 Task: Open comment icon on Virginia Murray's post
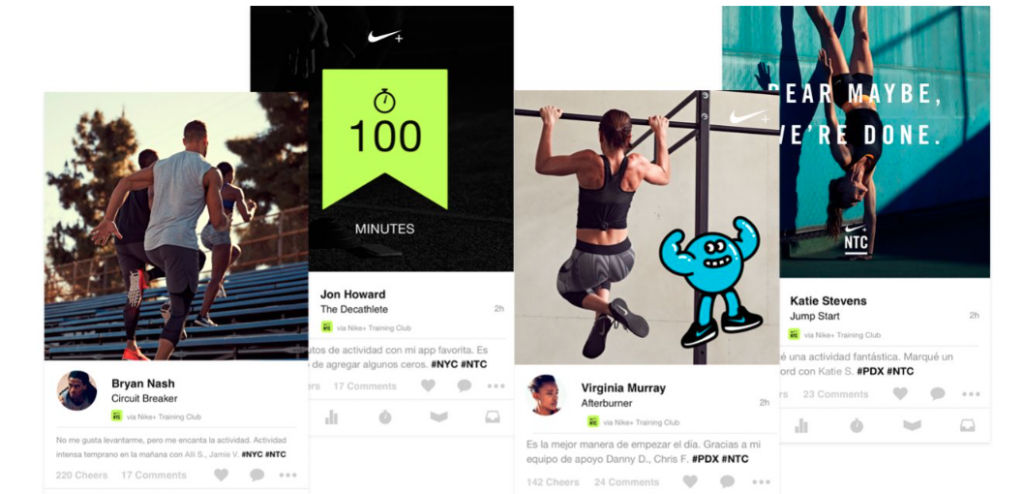pyautogui.click(x=727, y=482)
